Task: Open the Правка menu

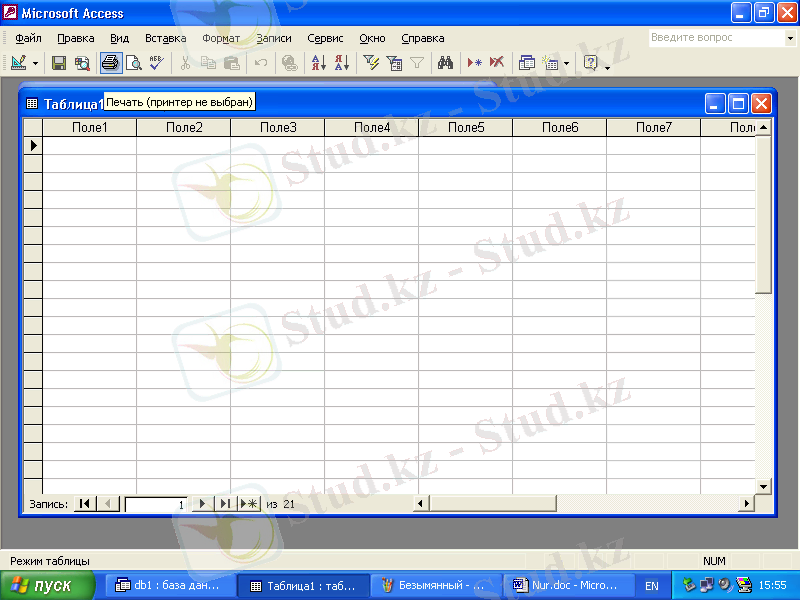Action: click(x=76, y=38)
